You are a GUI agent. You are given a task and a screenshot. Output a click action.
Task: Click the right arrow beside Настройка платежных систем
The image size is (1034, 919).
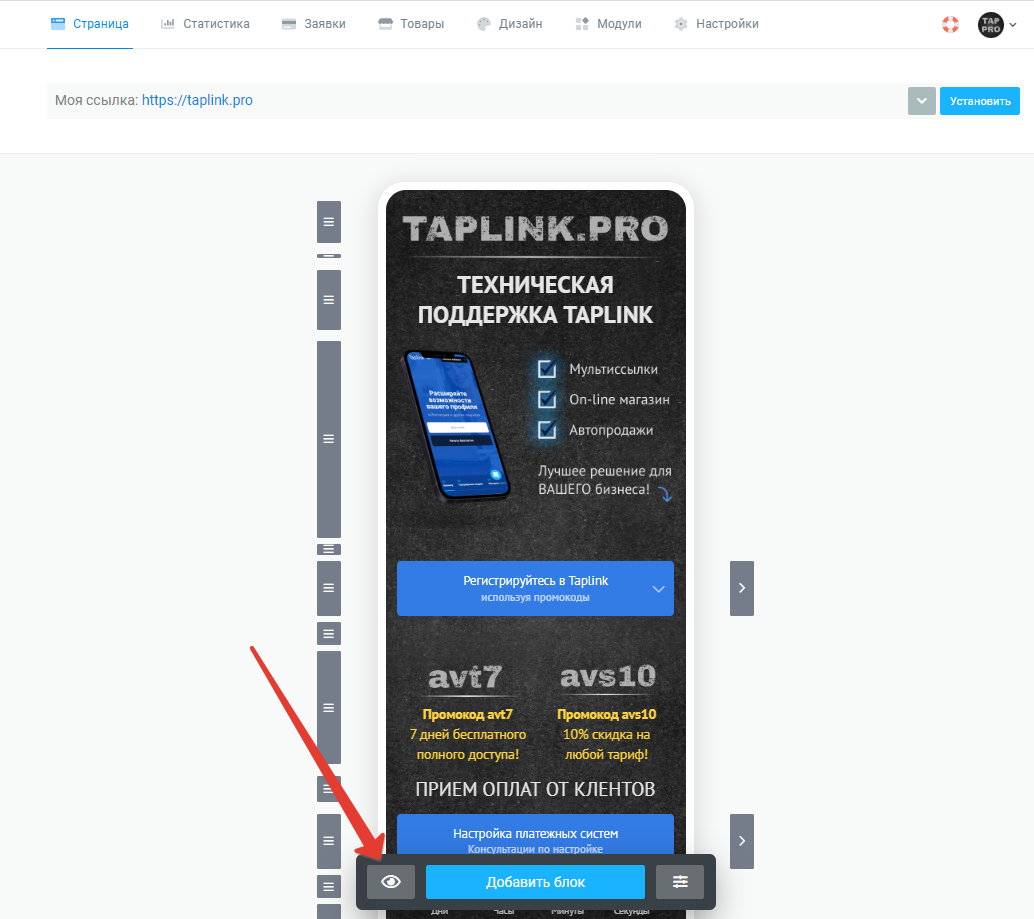[742, 841]
